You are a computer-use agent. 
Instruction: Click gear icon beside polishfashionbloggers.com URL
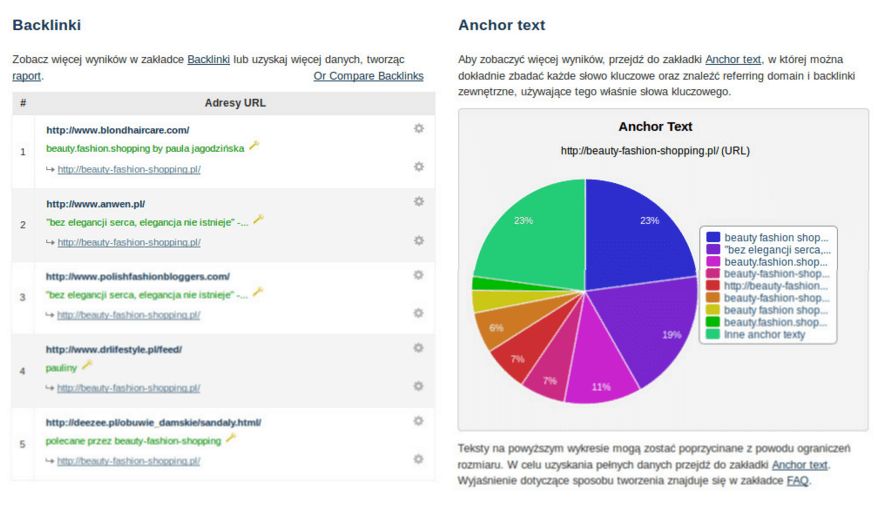419,275
